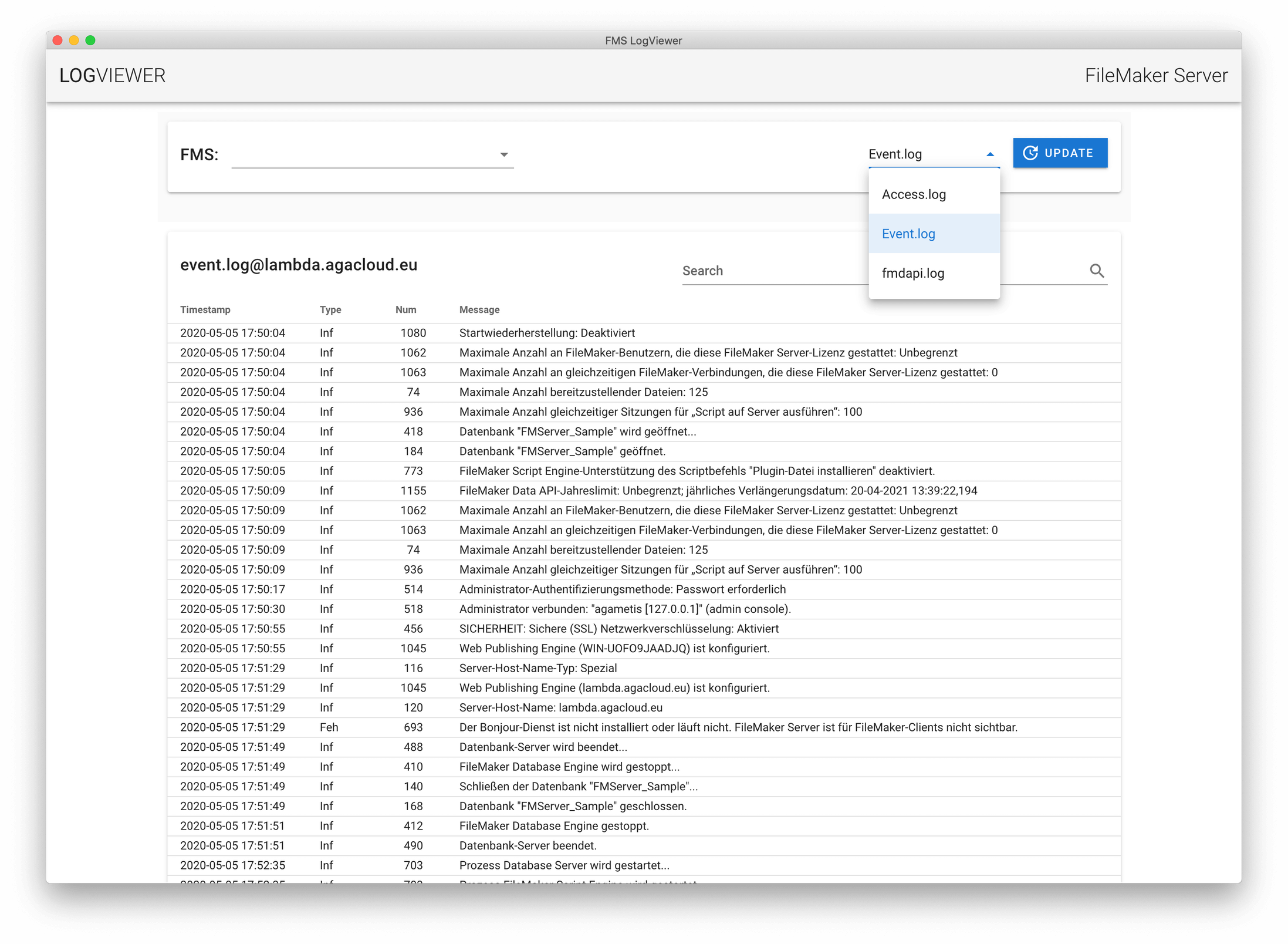This screenshot has height=944, width=1288.
Task: Click Web Publishing Engine (lambda.agacloud.eu) message
Action: (614, 688)
